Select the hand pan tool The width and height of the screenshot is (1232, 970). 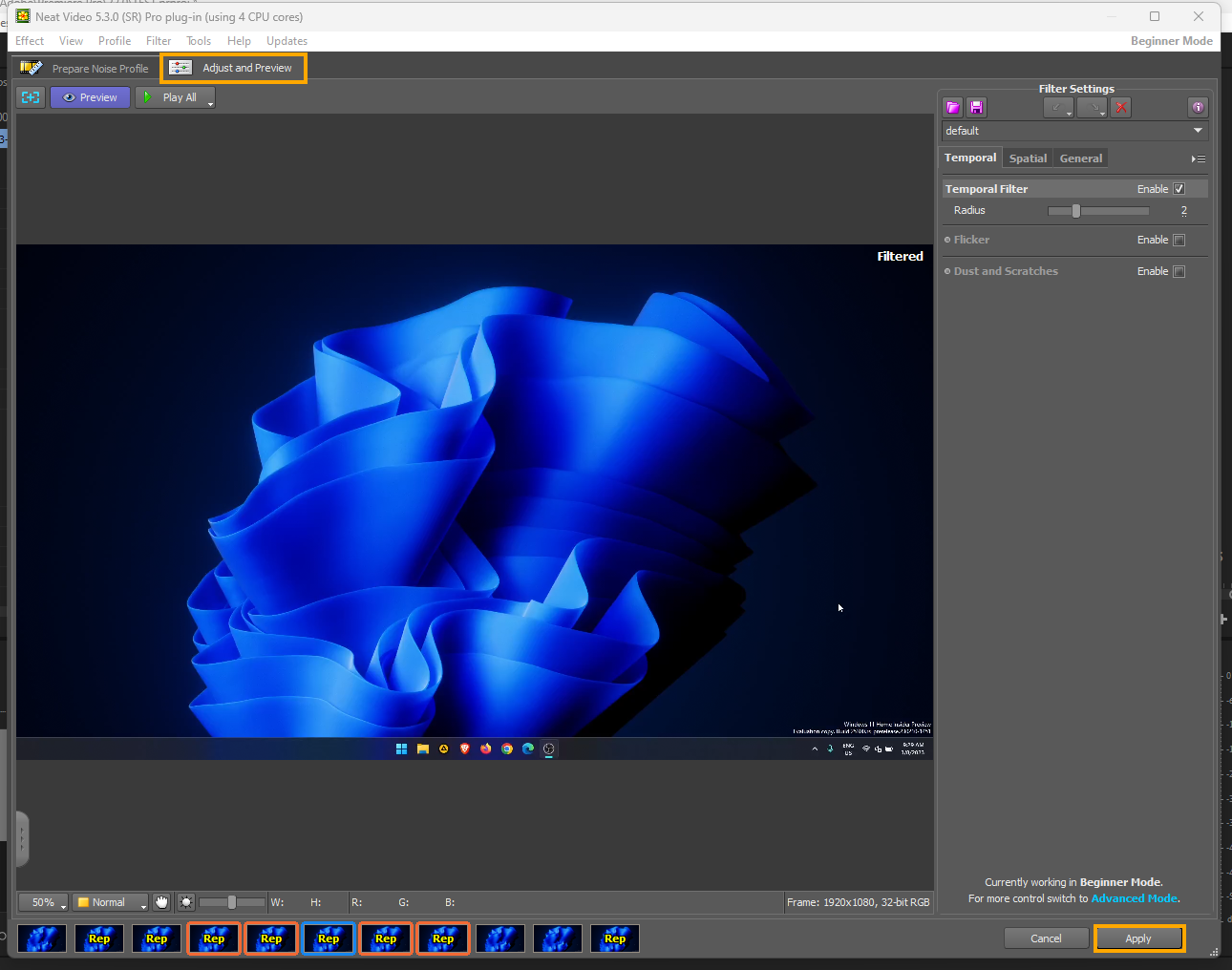coord(161,902)
